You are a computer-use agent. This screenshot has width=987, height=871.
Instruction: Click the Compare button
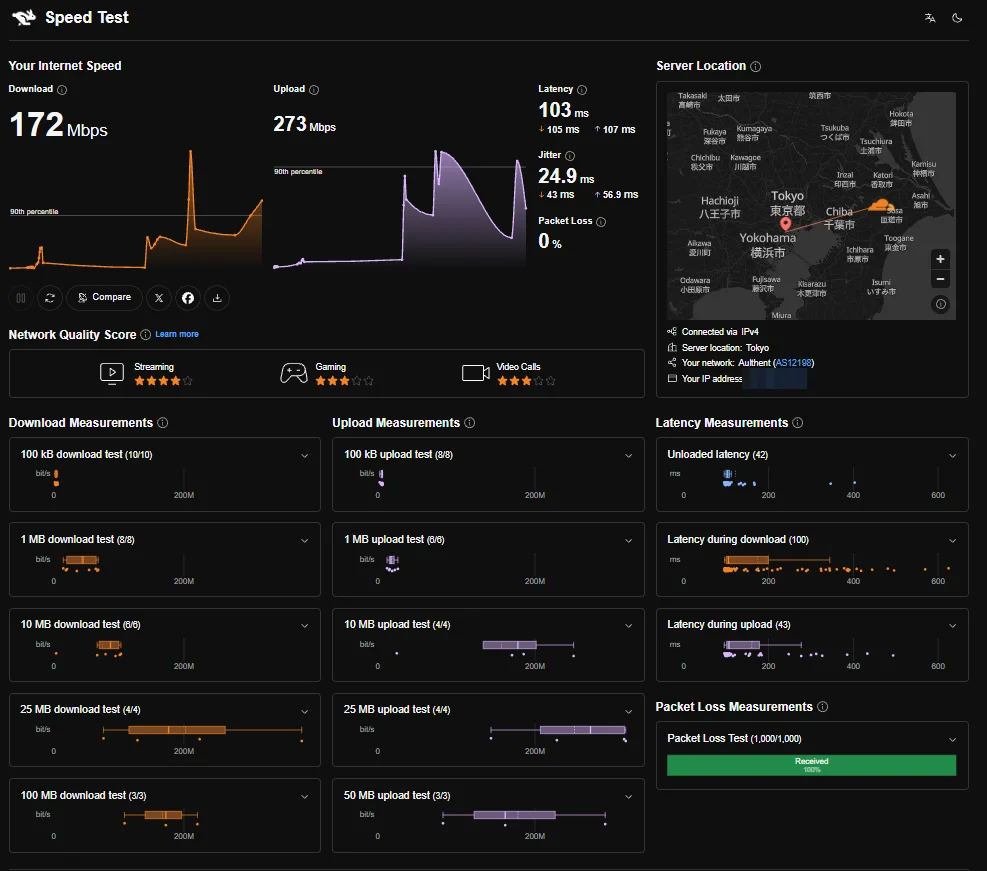click(104, 298)
